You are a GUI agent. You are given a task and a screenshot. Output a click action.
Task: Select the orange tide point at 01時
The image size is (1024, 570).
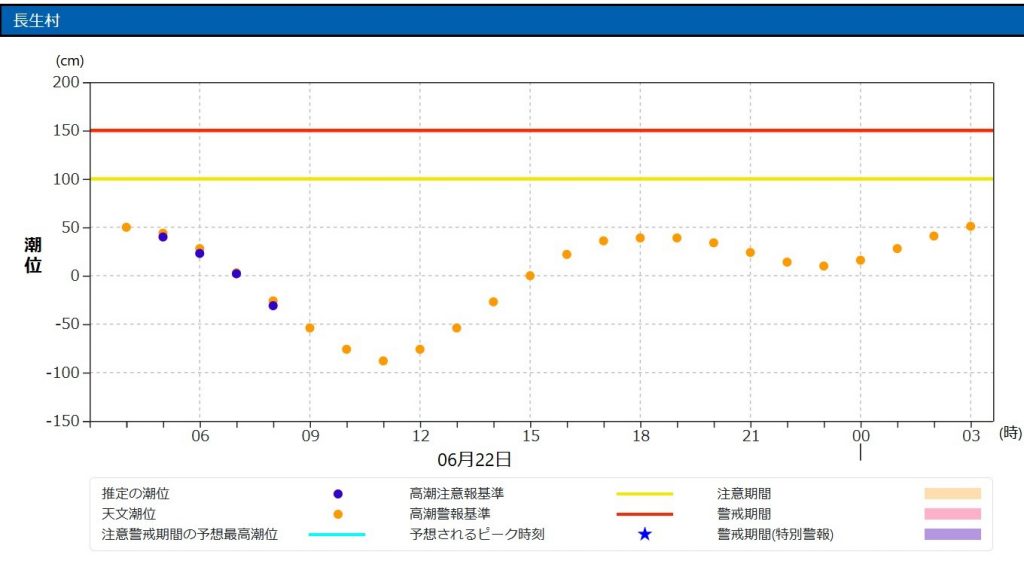897,248
